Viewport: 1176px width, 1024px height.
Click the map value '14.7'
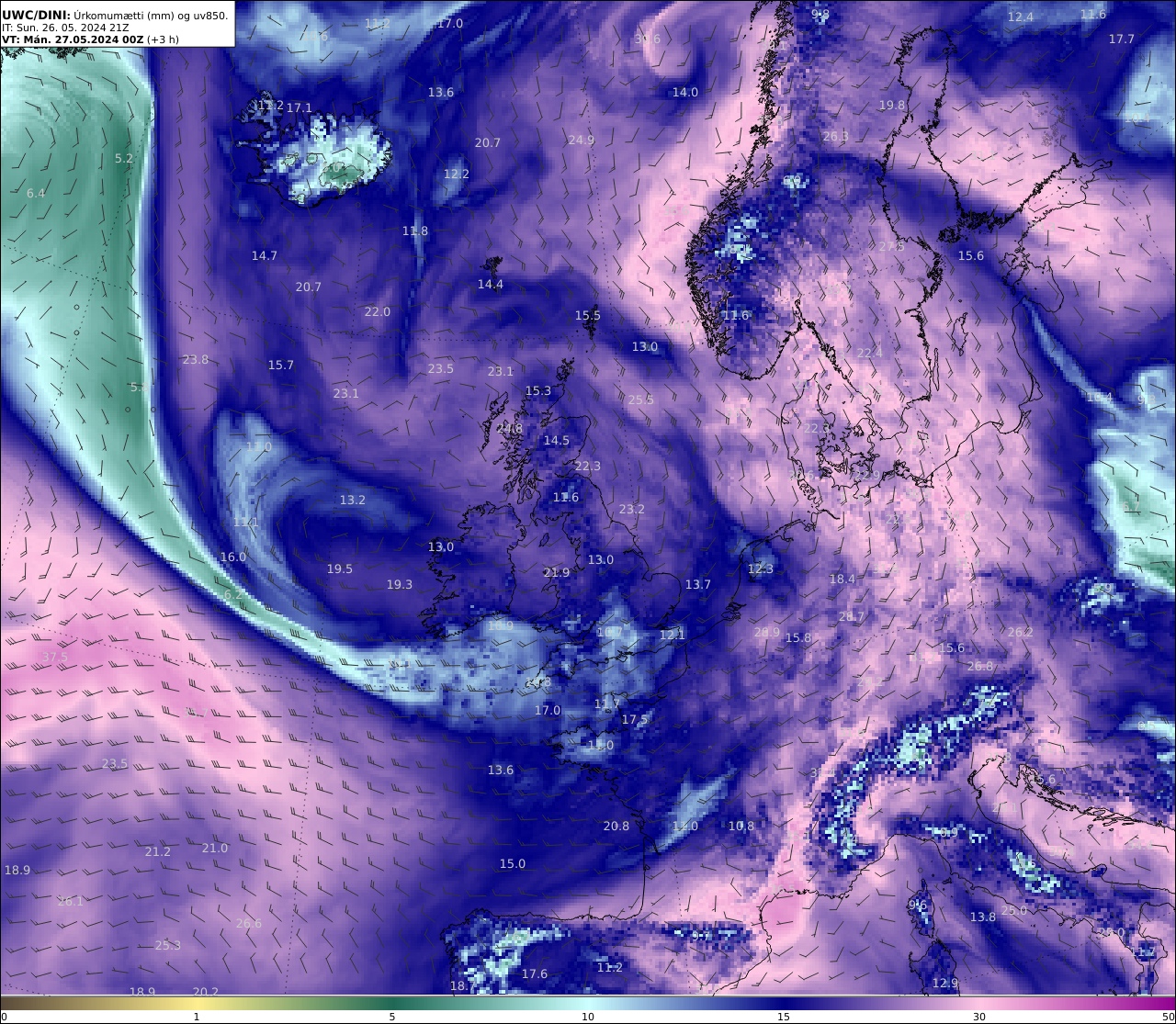(265, 255)
